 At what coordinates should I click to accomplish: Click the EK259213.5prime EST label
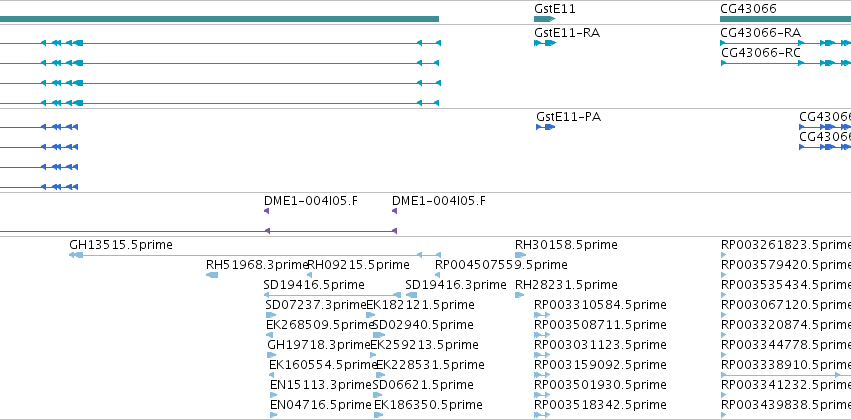click(424, 345)
